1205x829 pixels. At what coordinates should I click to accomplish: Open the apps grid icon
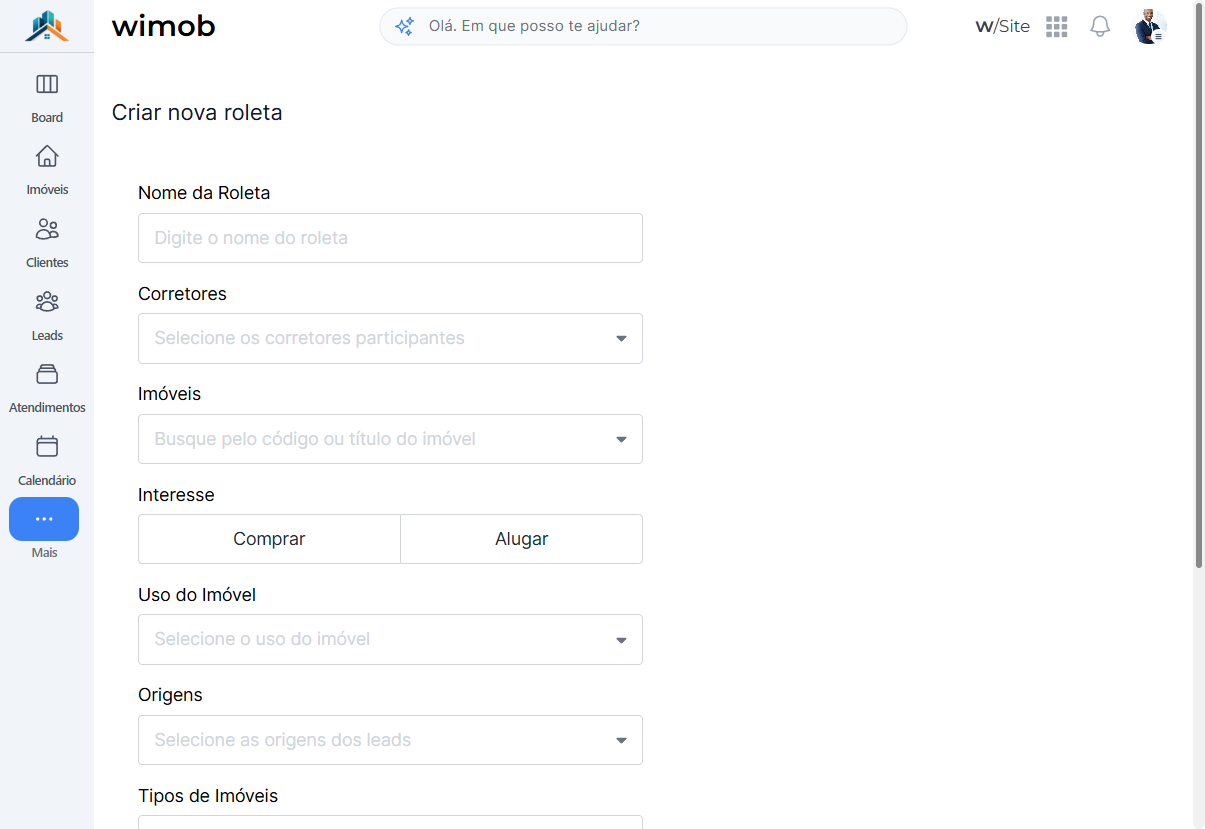1057,27
